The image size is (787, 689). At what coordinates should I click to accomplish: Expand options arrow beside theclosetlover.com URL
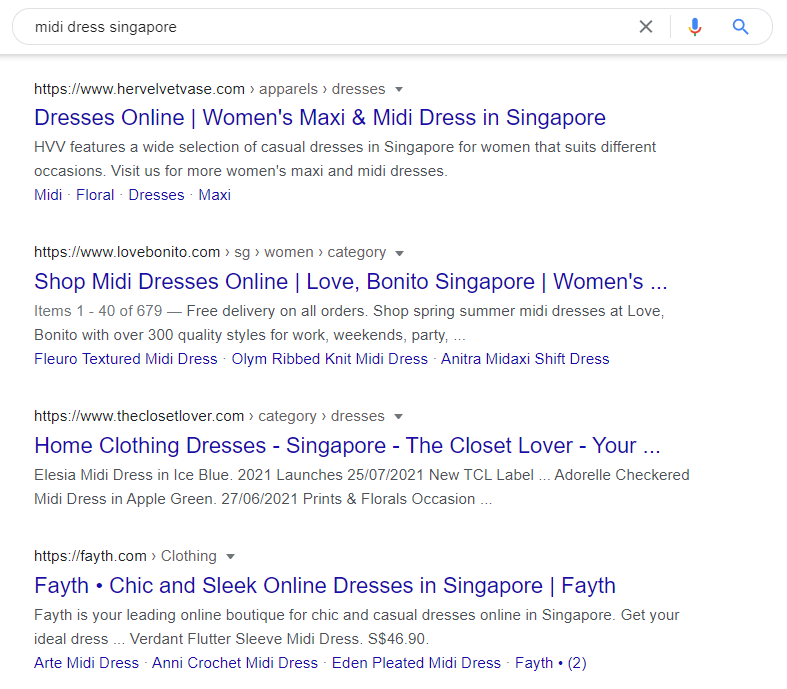(399, 417)
